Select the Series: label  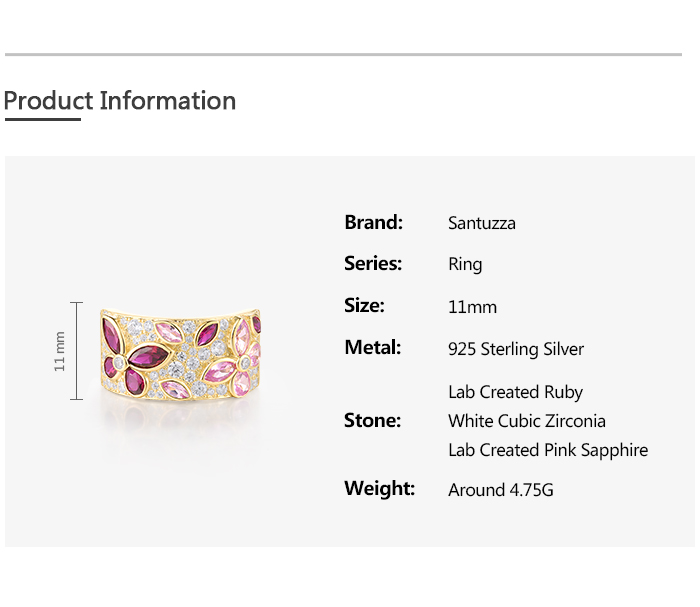click(x=373, y=263)
